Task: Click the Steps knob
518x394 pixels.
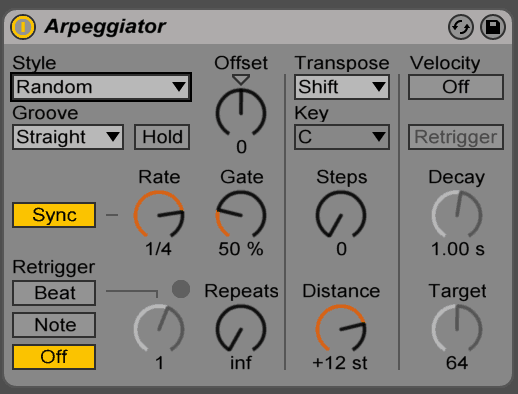Action: [341, 215]
